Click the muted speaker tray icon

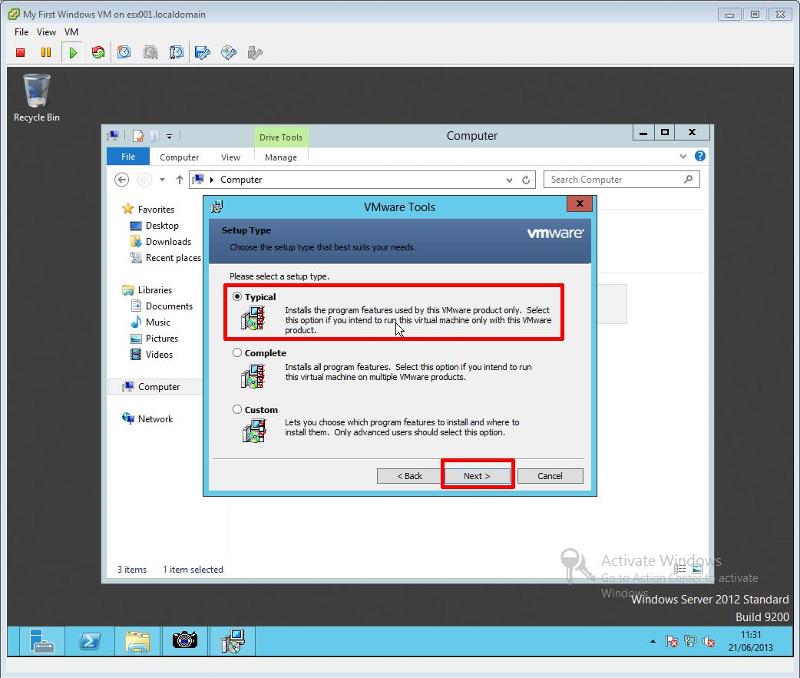708,641
